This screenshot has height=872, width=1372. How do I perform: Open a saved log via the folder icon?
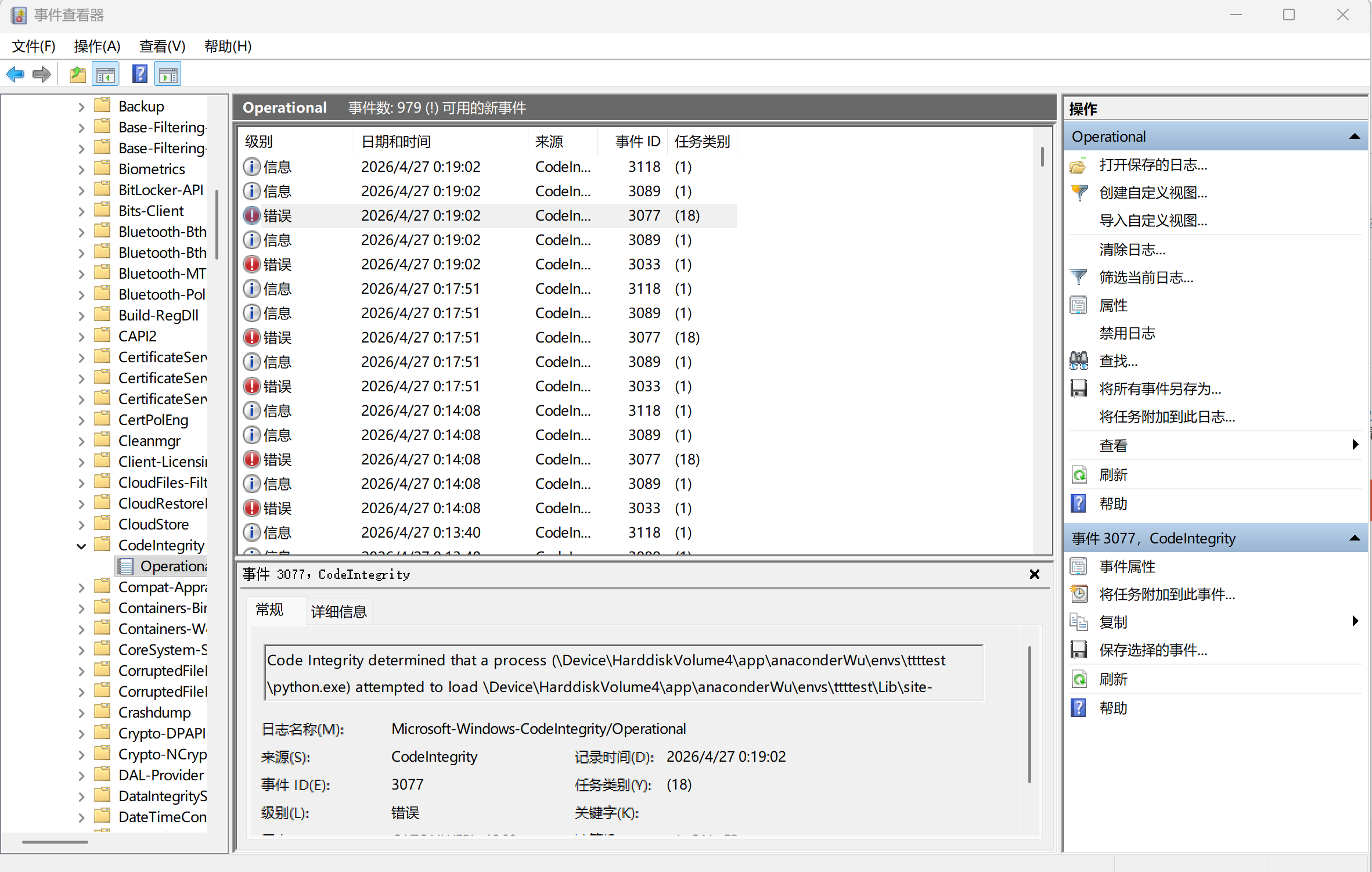[x=77, y=74]
